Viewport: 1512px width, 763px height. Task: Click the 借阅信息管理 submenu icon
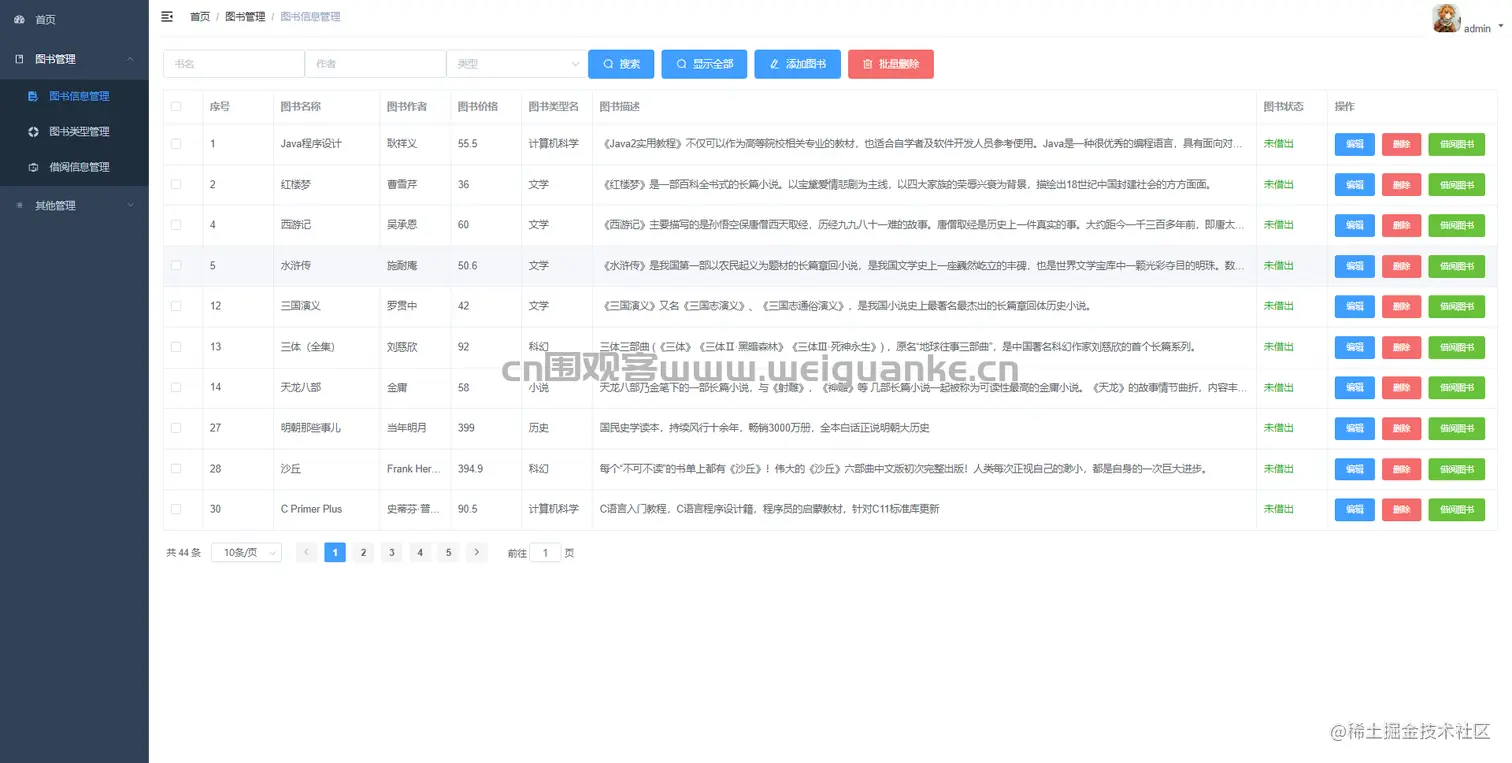click(x=33, y=167)
